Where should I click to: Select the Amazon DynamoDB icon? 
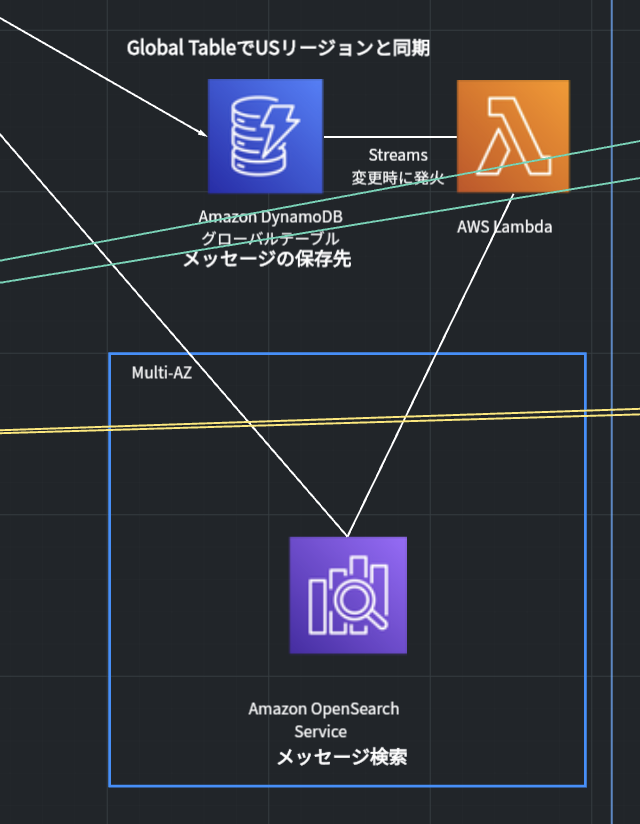265,136
